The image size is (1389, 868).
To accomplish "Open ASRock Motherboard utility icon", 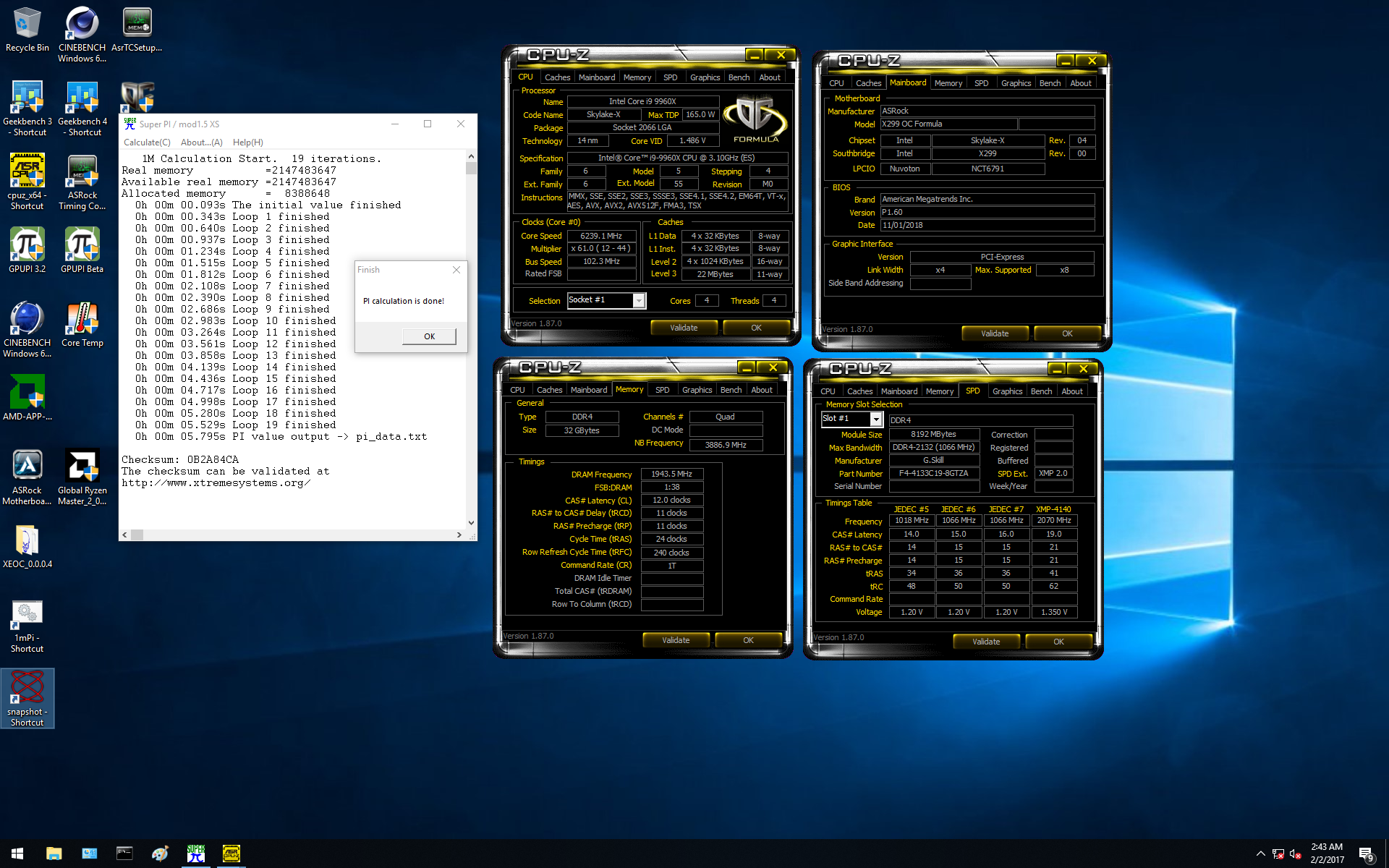I will 27,477.
